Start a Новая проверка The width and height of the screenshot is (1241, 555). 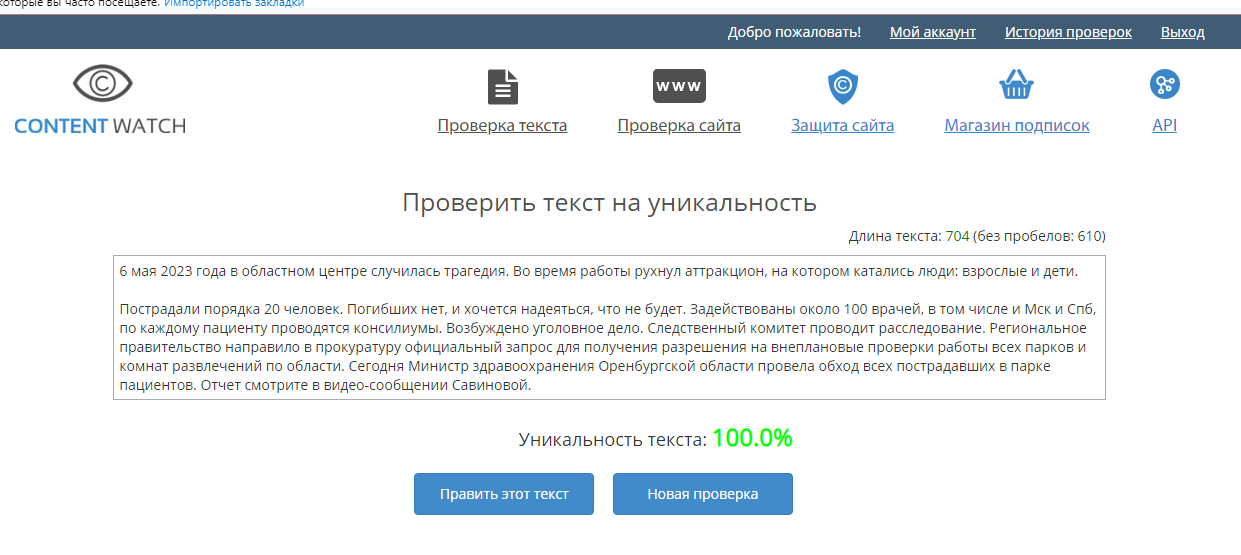pyautogui.click(x=702, y=494)
